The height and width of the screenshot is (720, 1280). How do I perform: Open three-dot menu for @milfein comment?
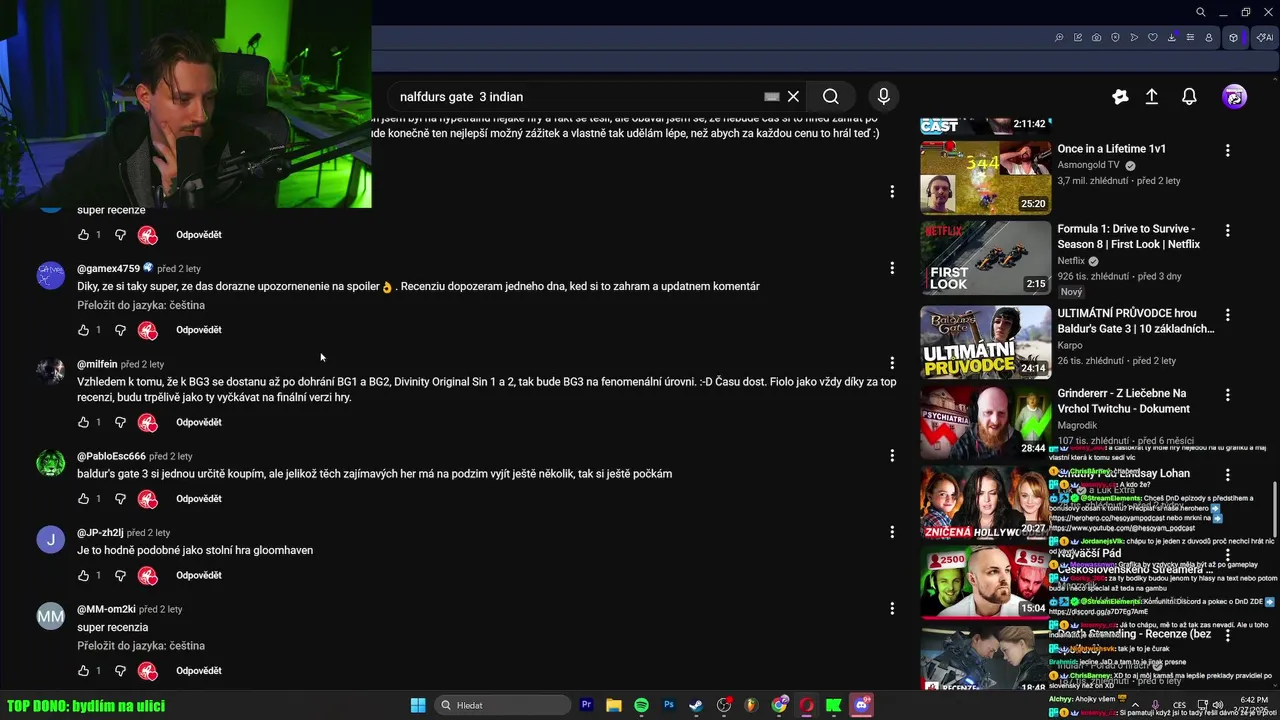click(x=892, y=363)
